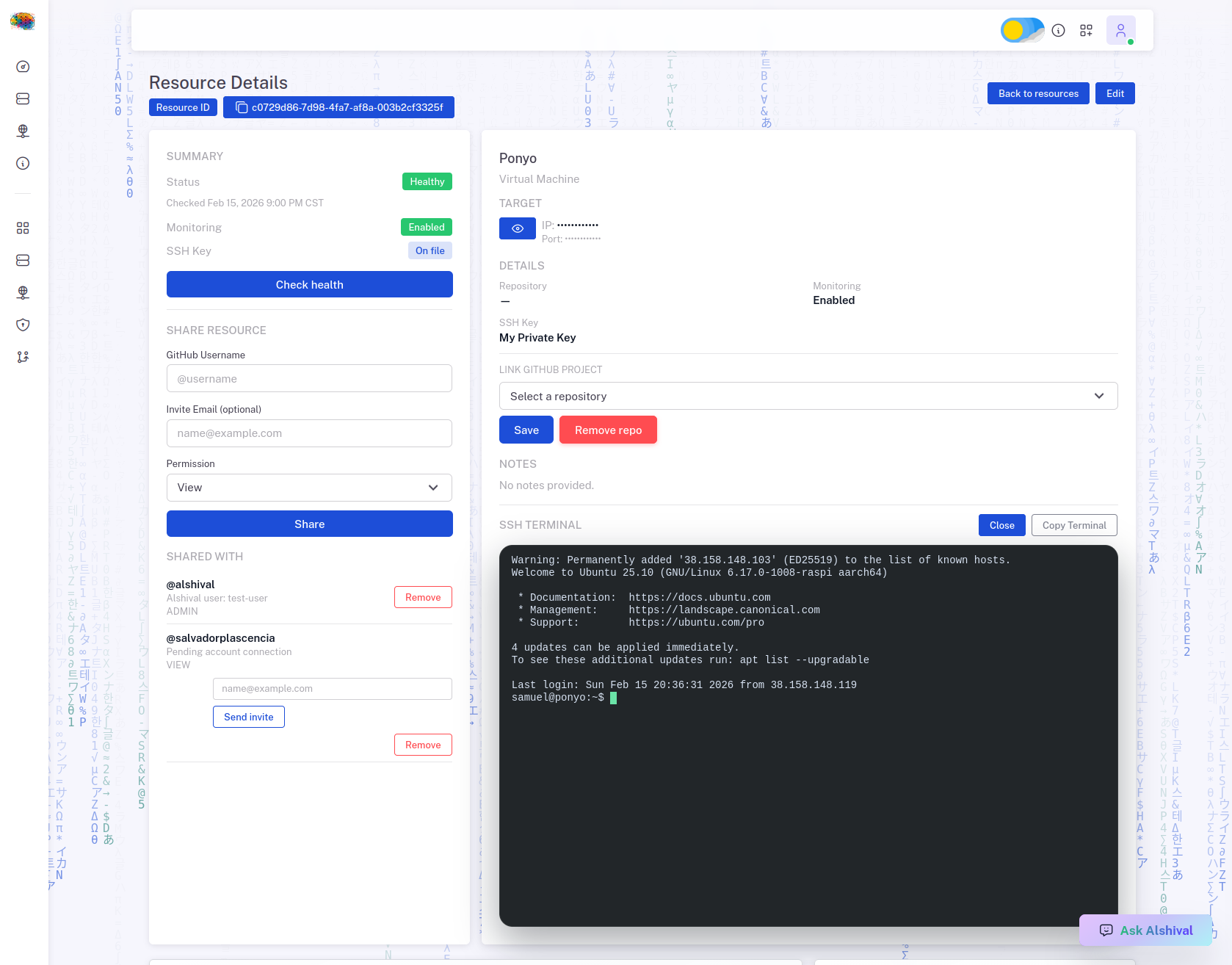Toggle the sun day/night theme switch
The image size is (1232, 965).
click(1022, 30)
